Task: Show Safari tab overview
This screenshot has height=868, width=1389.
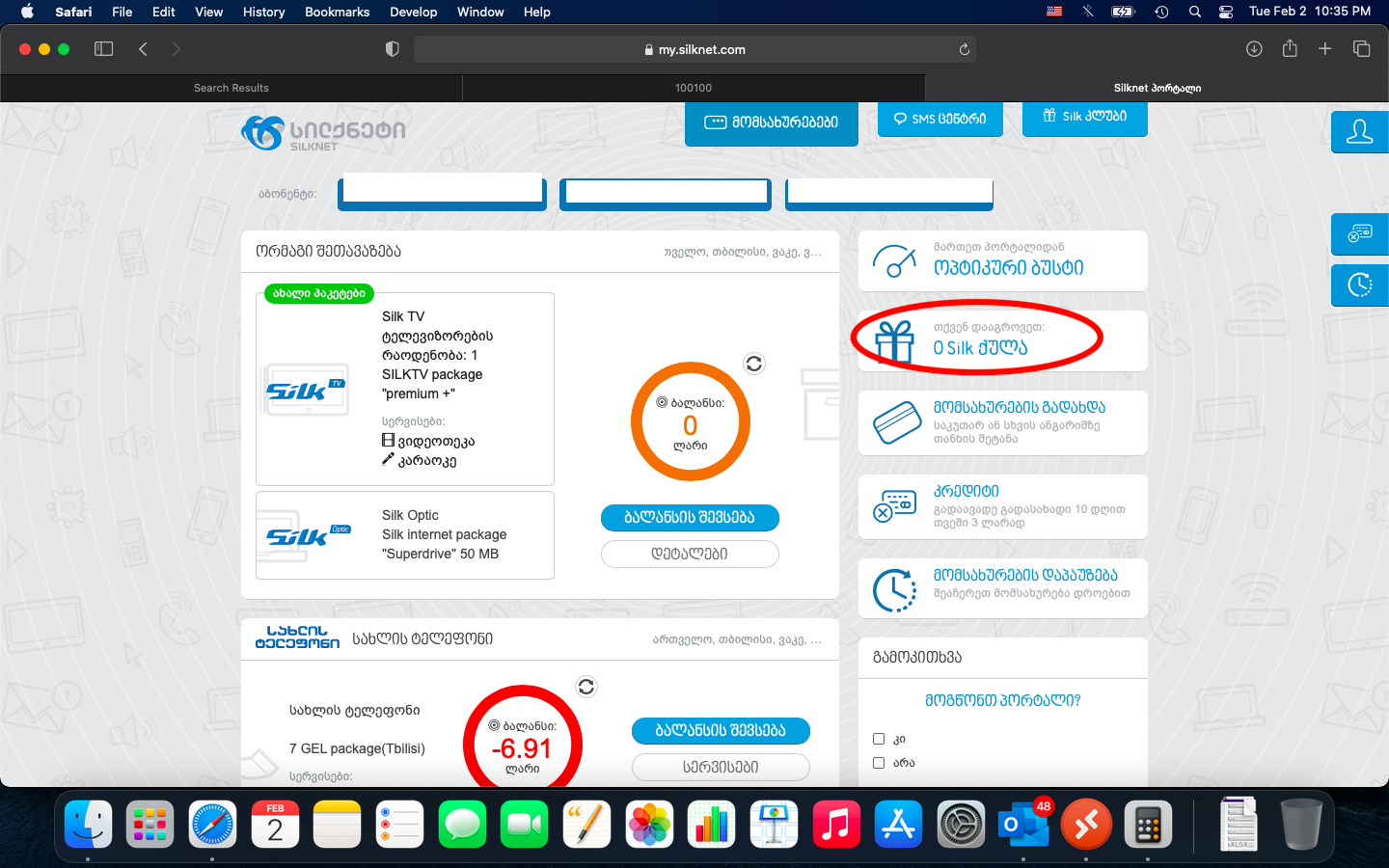Action: point(1361,49)
